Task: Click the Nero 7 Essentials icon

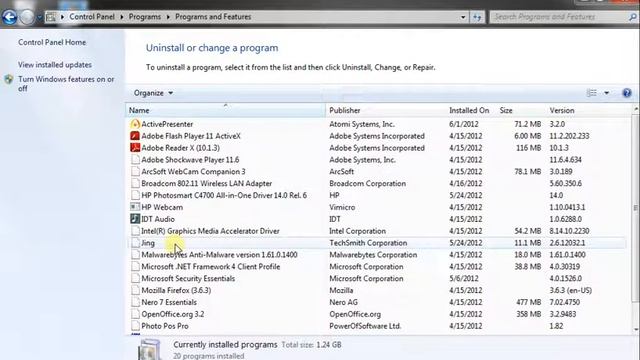Action: 135,302
